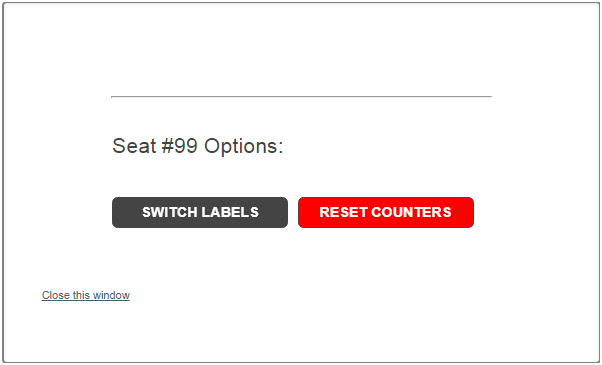Select the "Seat #99 Options:" heading text

pyautogui.click(x=198, y=146)
